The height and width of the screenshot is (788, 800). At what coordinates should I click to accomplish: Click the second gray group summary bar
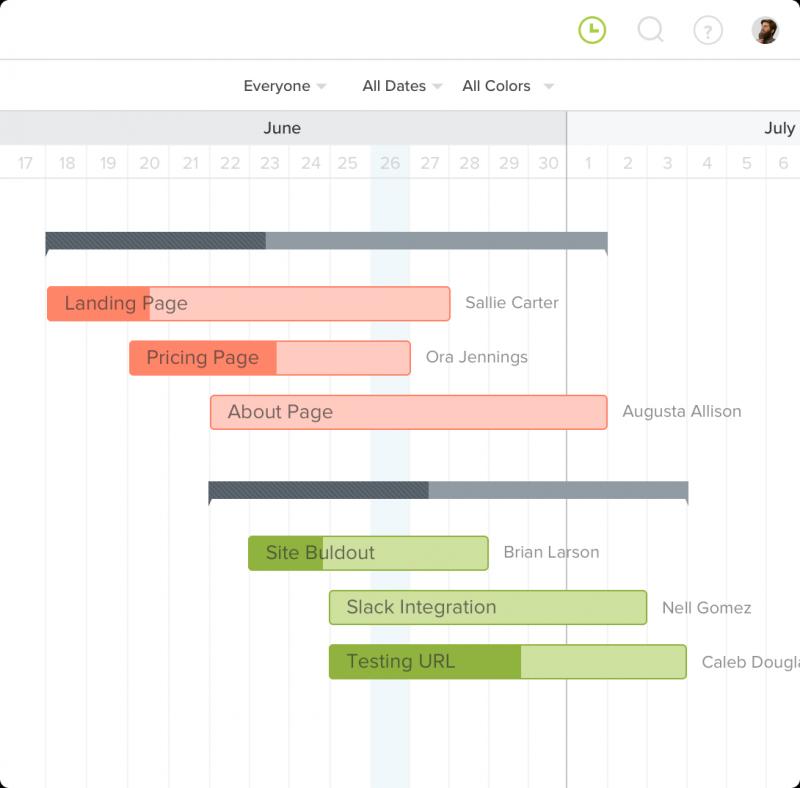pyautogui.click(x=448, y=490)
